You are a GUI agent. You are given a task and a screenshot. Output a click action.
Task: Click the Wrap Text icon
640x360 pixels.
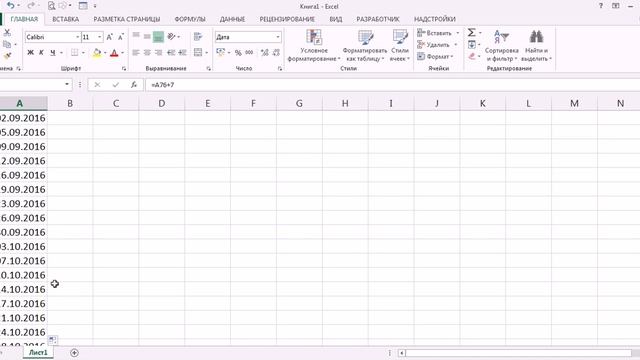(x=198, y=37)
